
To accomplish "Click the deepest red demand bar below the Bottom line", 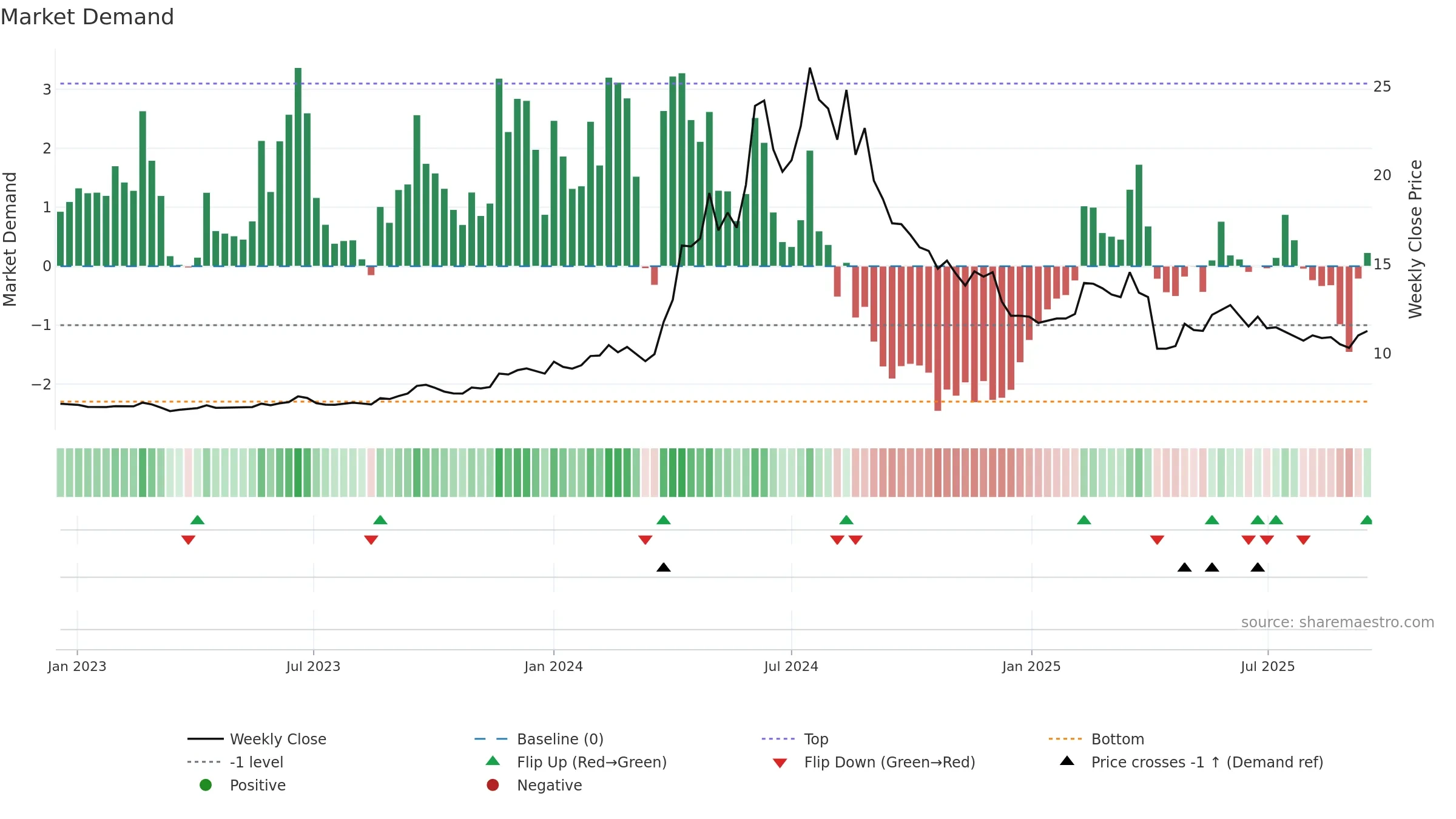I will click(938, 339).
